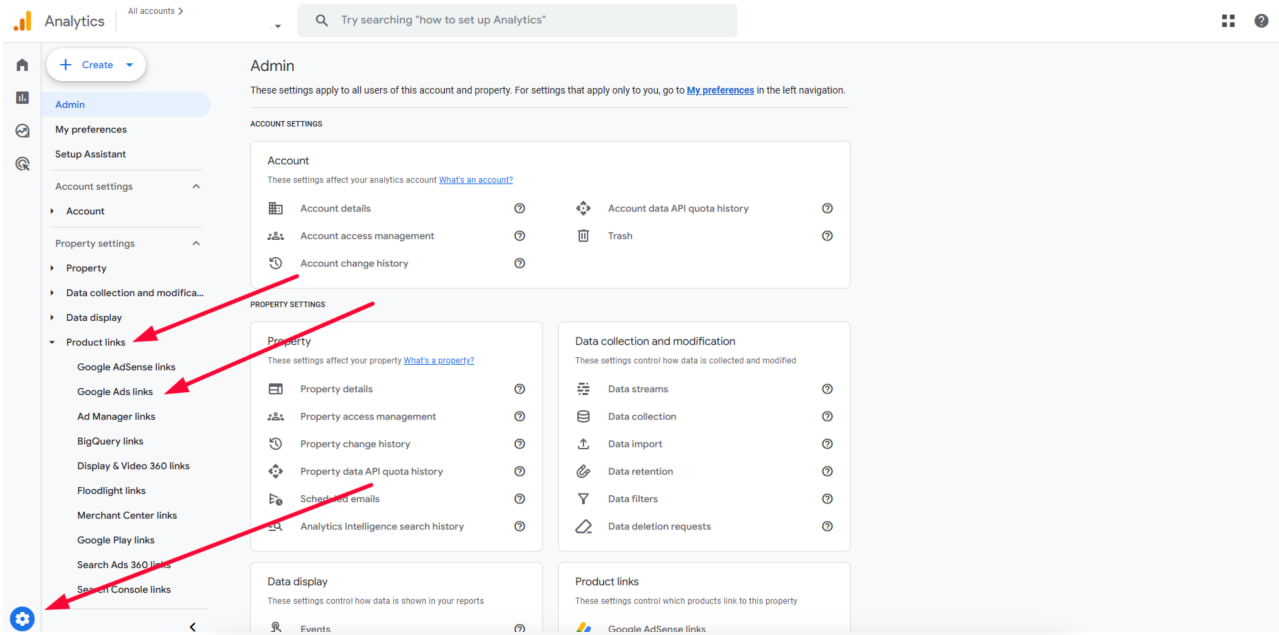Open the top-right help icon
The image size is (1279, 635).
(1261, 21)
